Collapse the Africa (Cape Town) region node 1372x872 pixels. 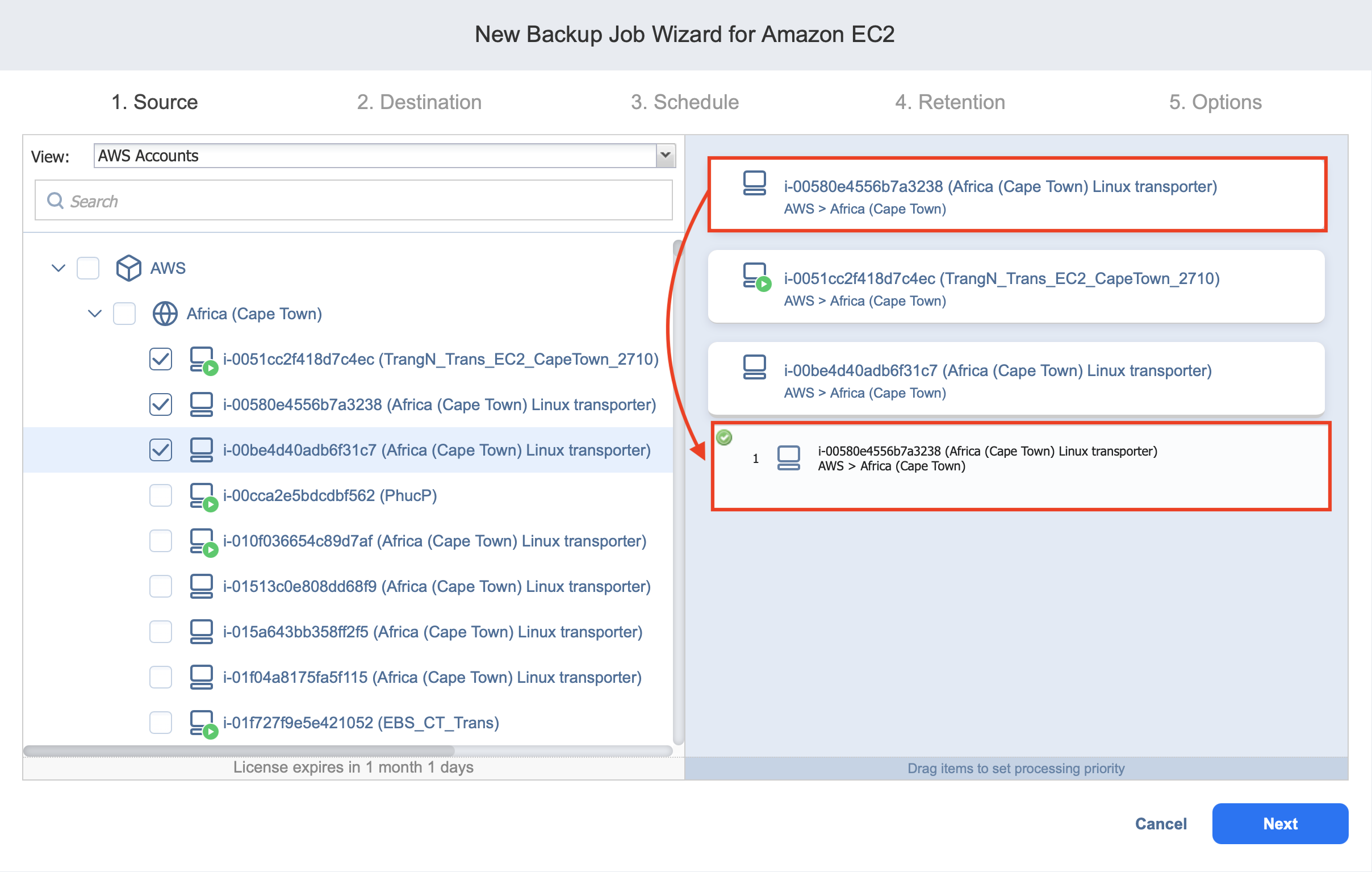[x=95, y=314]
